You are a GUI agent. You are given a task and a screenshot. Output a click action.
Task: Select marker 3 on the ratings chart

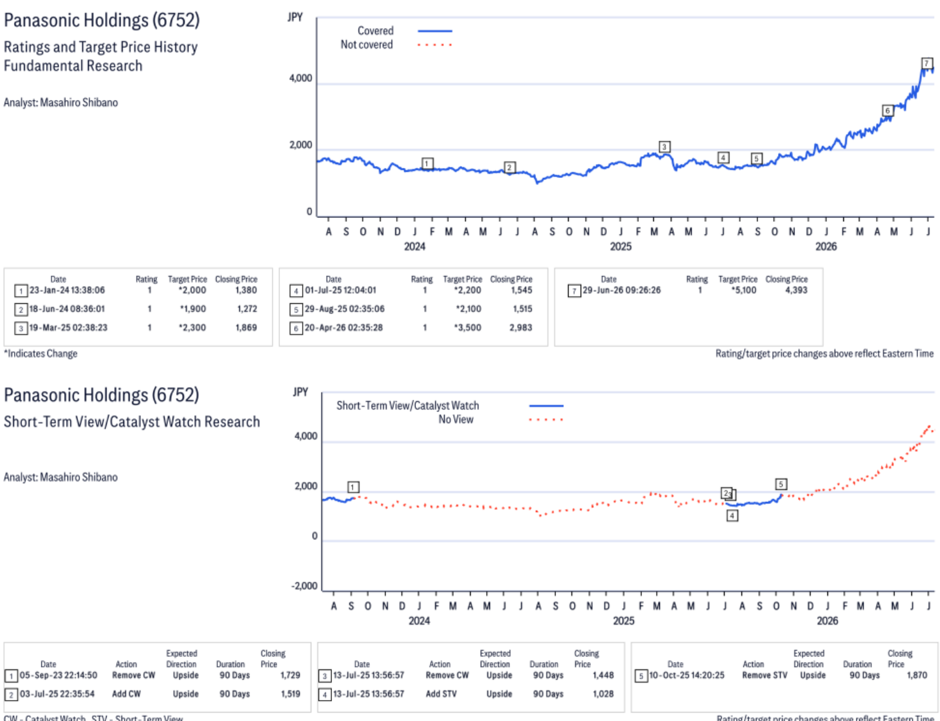[x=664, y=147]
